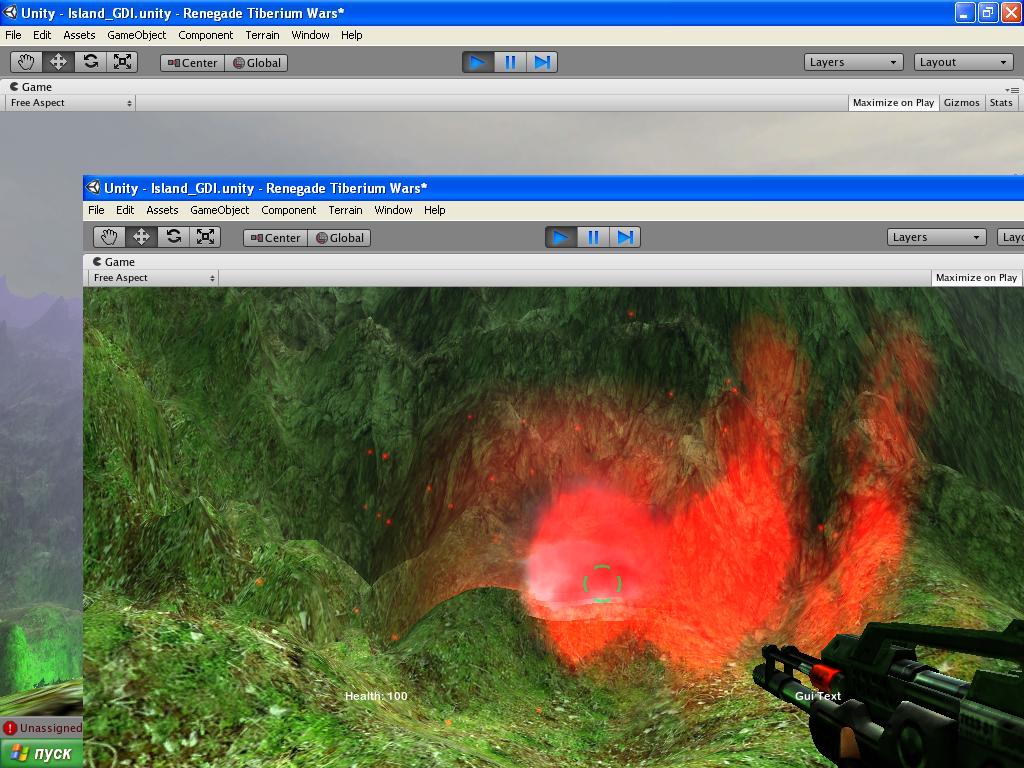The image size is (1024, 768).
Task: Click the Health: 100 text in game view
Action: click(376, 696)
